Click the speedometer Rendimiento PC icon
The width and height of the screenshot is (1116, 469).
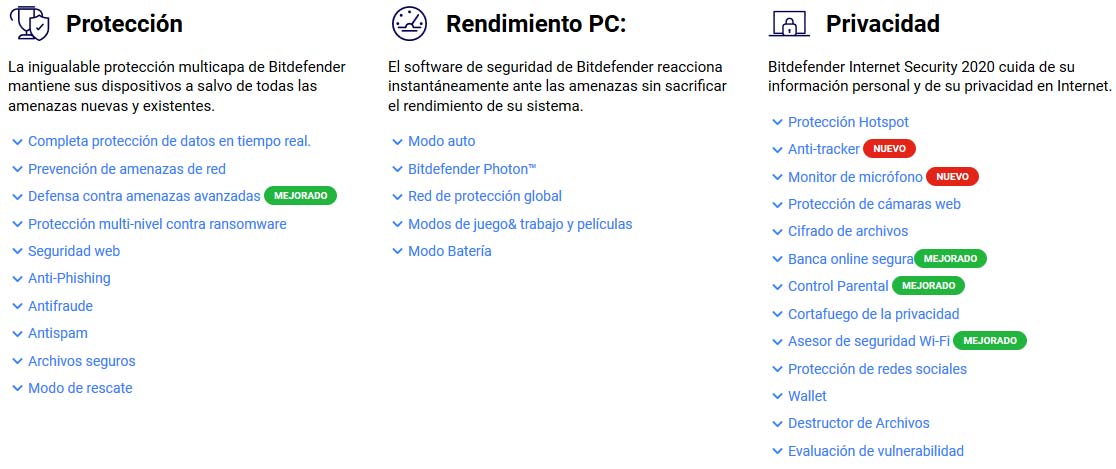(x=408, y=24)
